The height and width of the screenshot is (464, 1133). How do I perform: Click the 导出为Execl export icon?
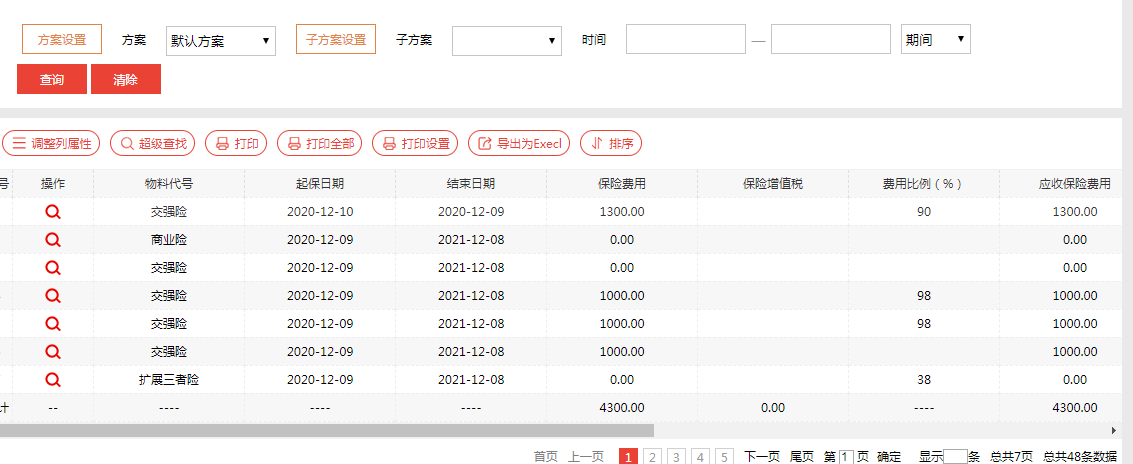tap(485, 143)
